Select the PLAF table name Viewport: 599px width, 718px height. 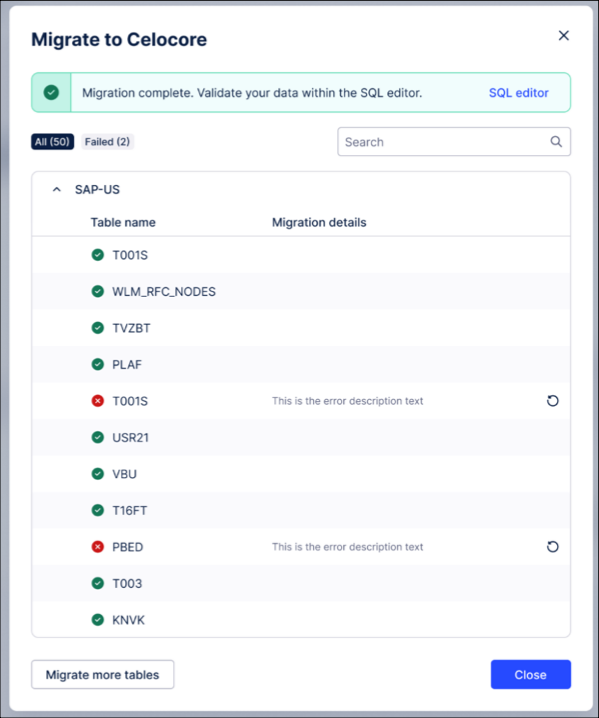pyautogui.click(x=127, y=365)
